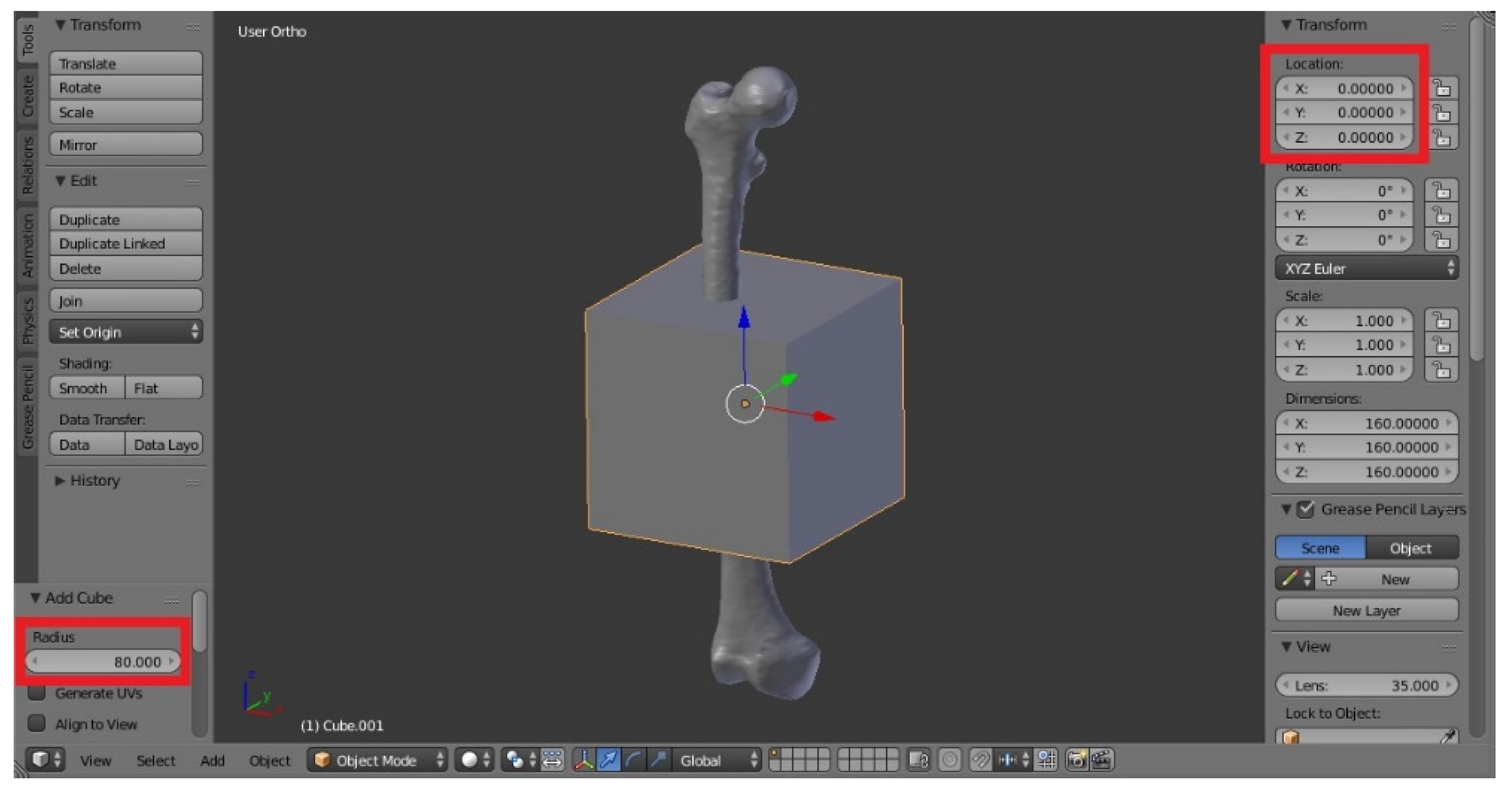Click the OpenGL render image camera icon

tap(1077, 760)
